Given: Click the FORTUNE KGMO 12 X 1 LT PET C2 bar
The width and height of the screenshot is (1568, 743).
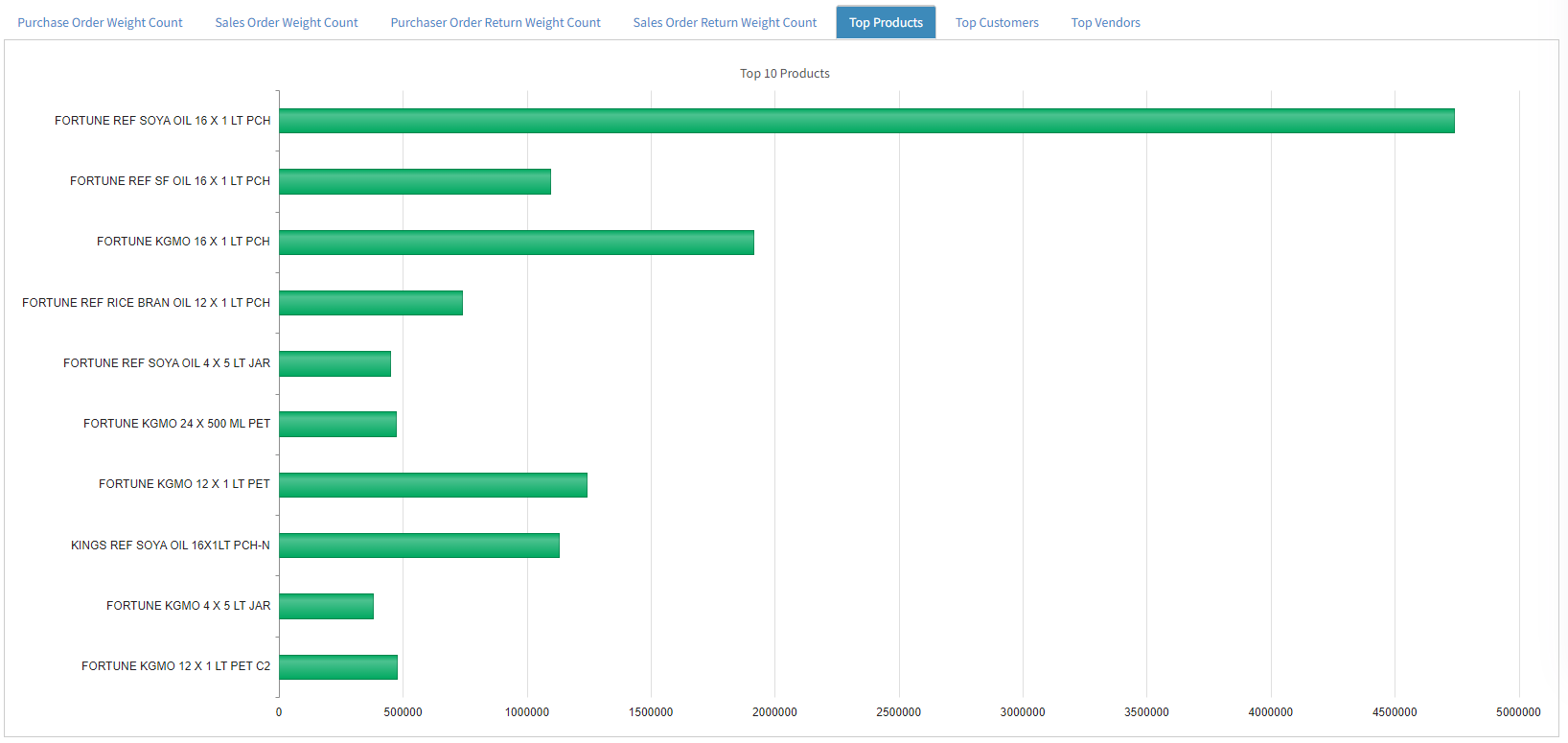Looking at the screenshot, I should coord(338,667).
